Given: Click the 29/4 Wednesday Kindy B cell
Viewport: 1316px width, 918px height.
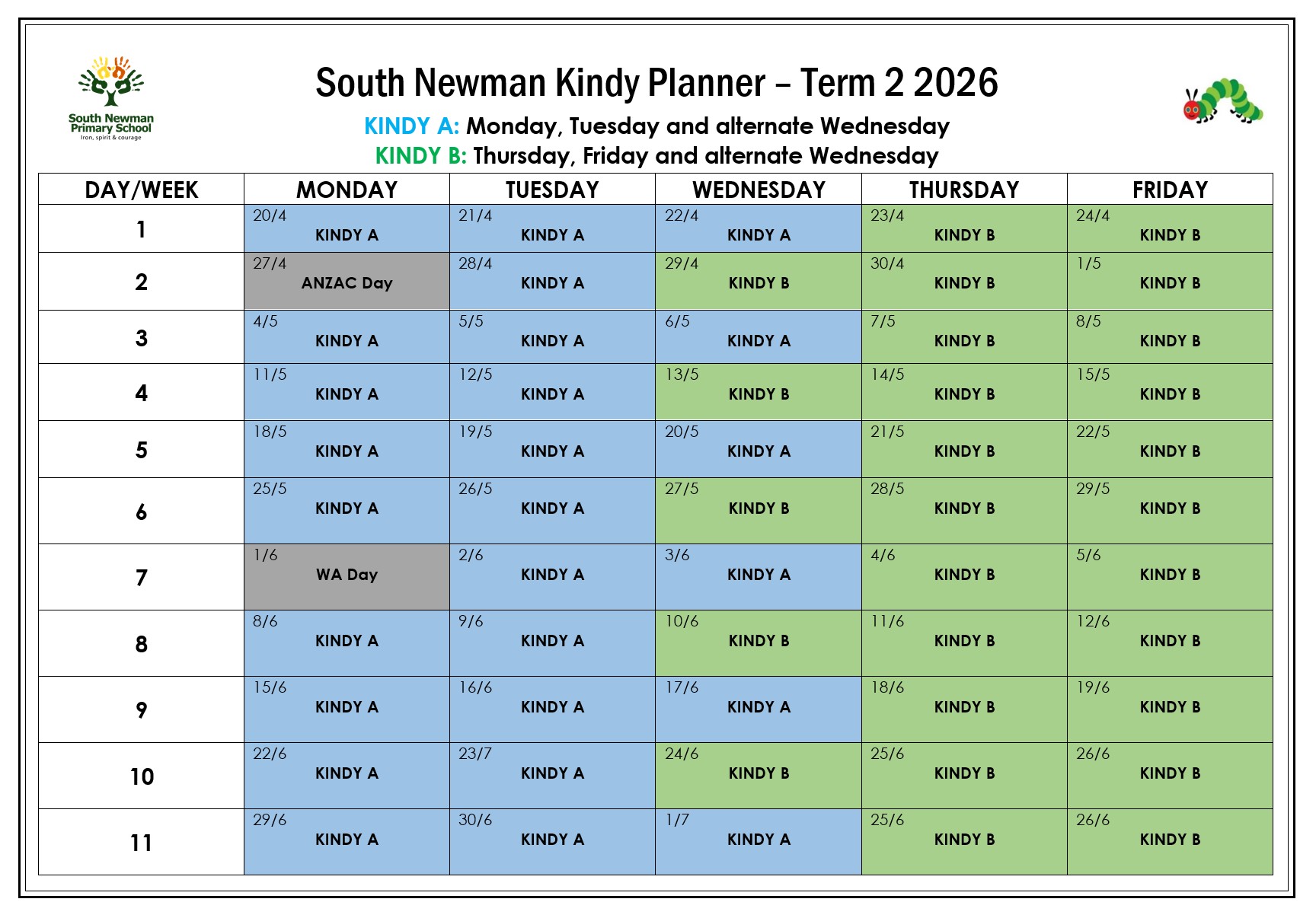Looking at the screenshot, I should point(759,282).
